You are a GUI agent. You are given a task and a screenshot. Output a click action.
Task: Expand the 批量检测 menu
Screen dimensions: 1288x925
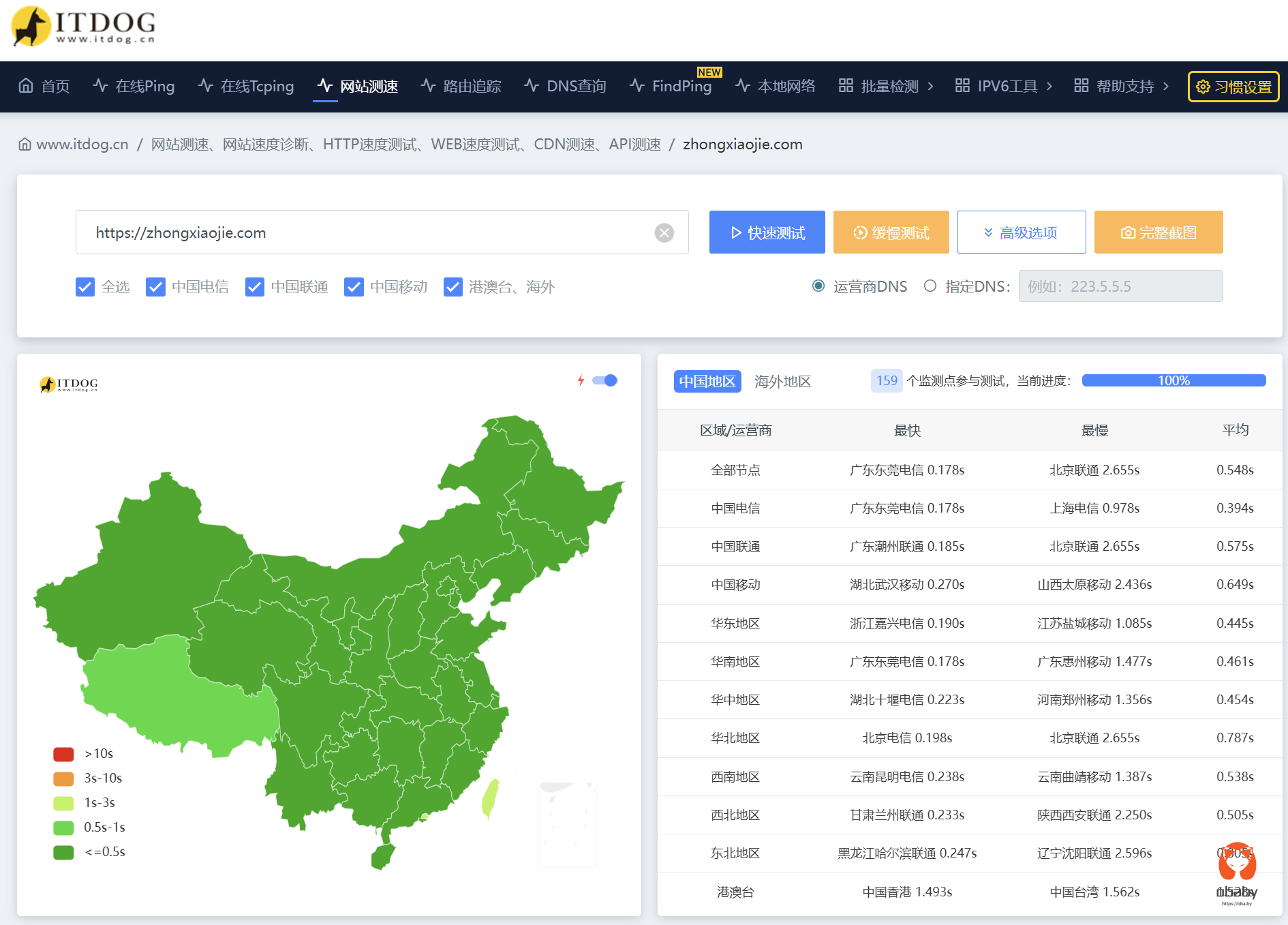coord(885,87)
